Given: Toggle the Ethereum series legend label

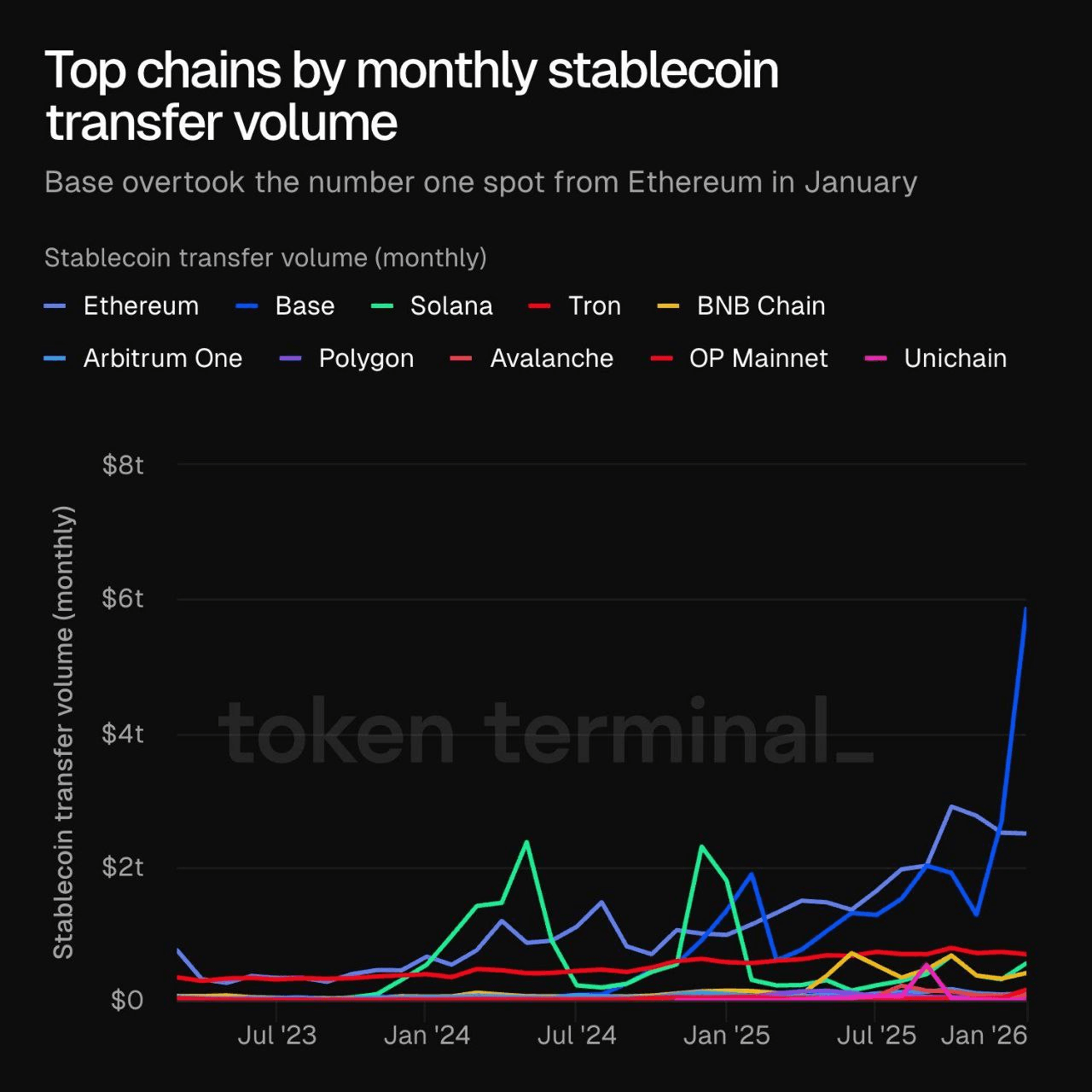Looking at the screenshot, I should pos(141,306).
